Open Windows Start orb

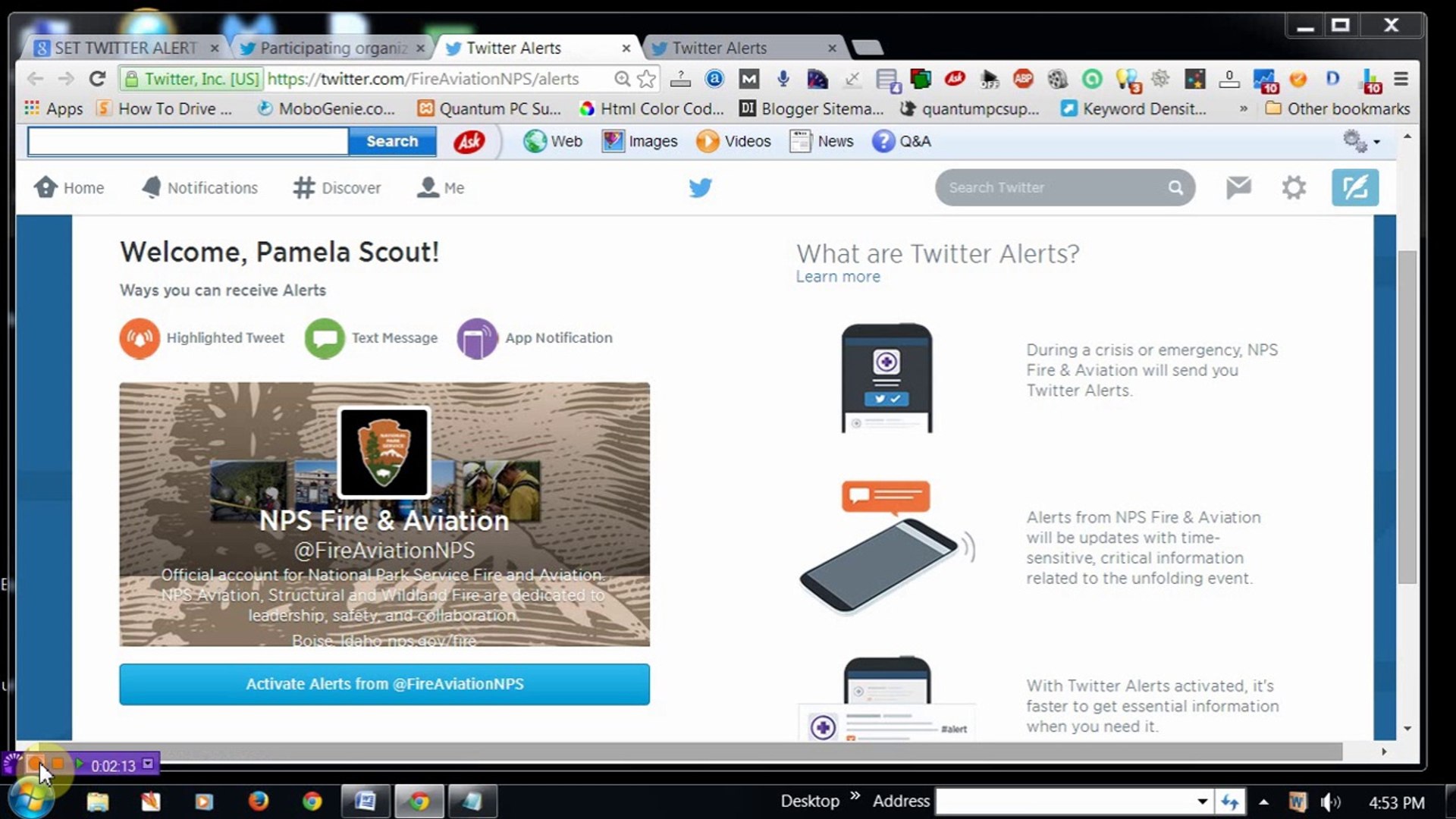pos(30,800)
